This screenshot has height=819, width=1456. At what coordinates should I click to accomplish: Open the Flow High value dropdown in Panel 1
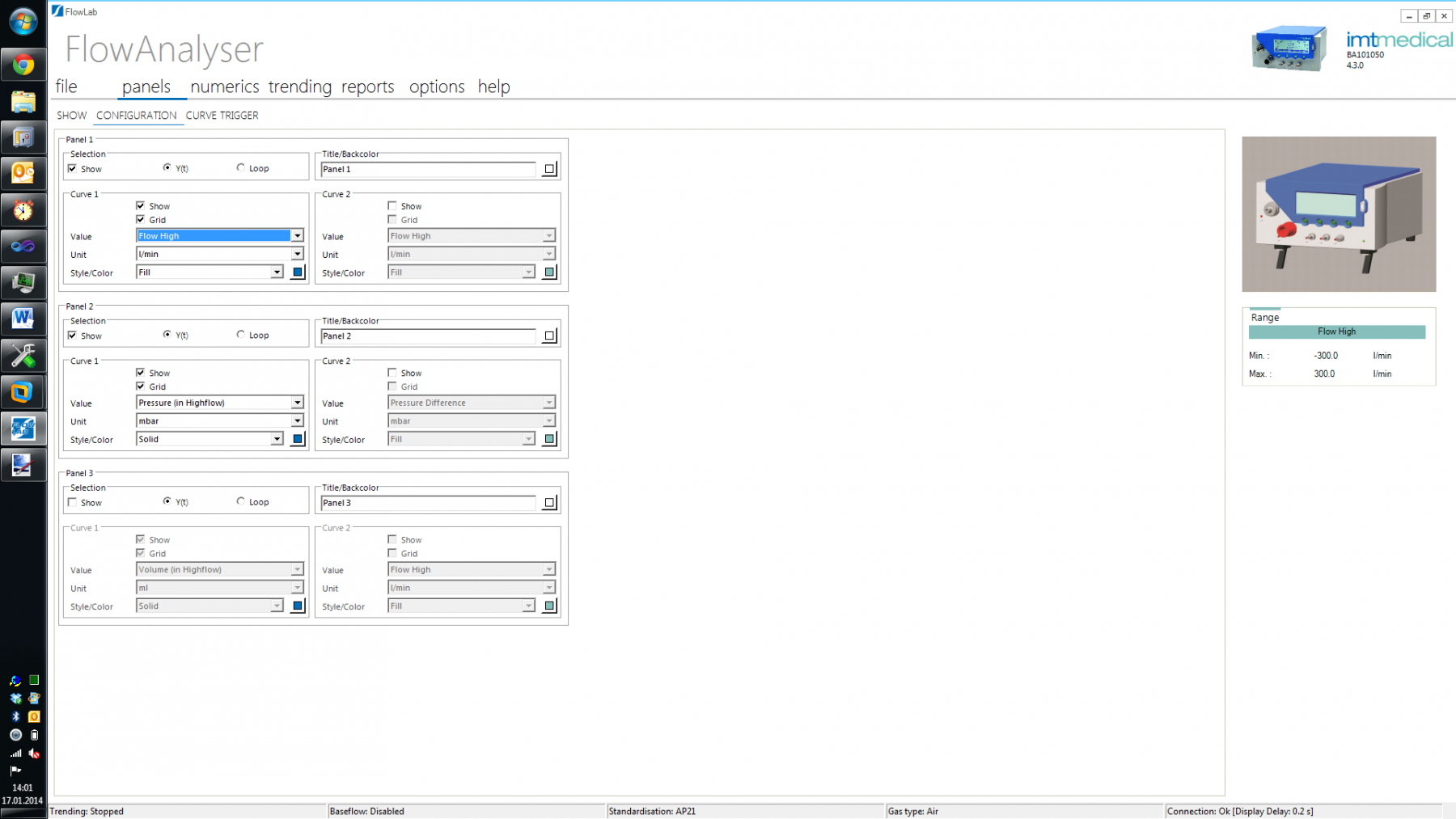pyautogui.click(x=297, y=235)
